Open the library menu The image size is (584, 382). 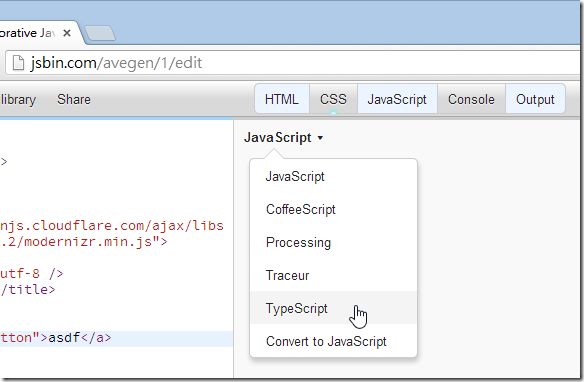(x=18, y=99)
